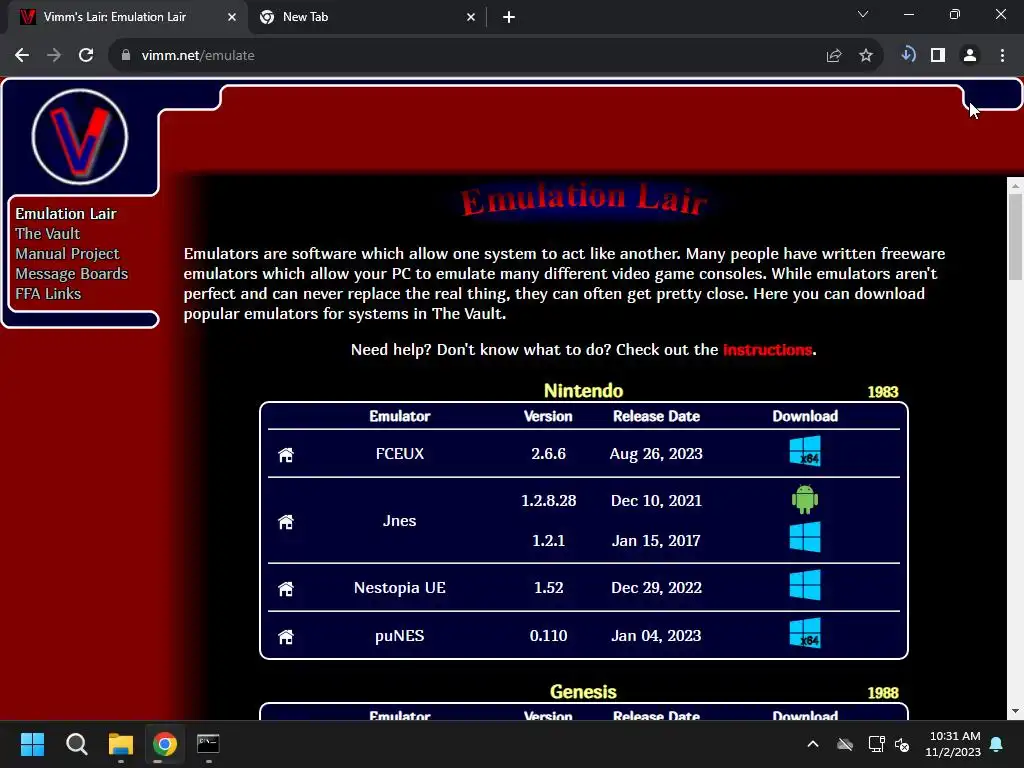Bookmark this page with star icon
This screenshot has height=768, width=1024.
[x=866, y=56]
